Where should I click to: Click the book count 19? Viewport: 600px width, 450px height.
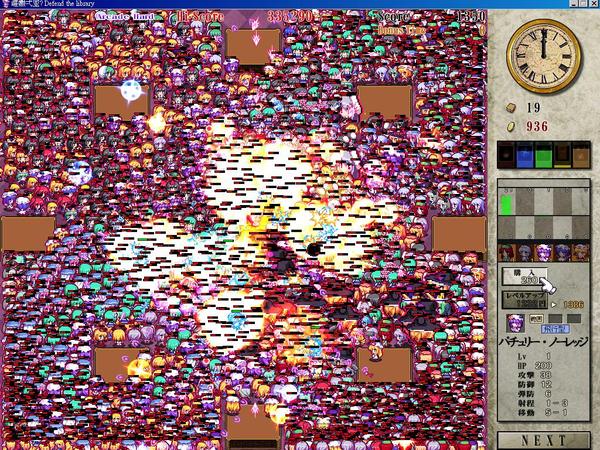(533, 108)
